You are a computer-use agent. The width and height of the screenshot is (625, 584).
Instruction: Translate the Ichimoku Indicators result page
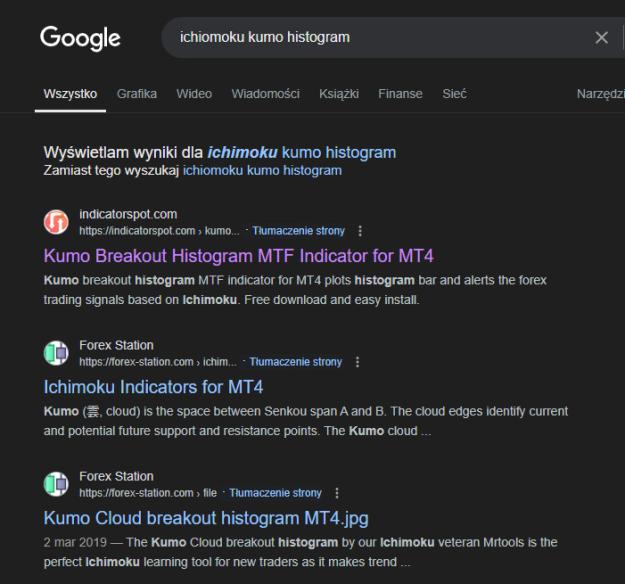296,362
